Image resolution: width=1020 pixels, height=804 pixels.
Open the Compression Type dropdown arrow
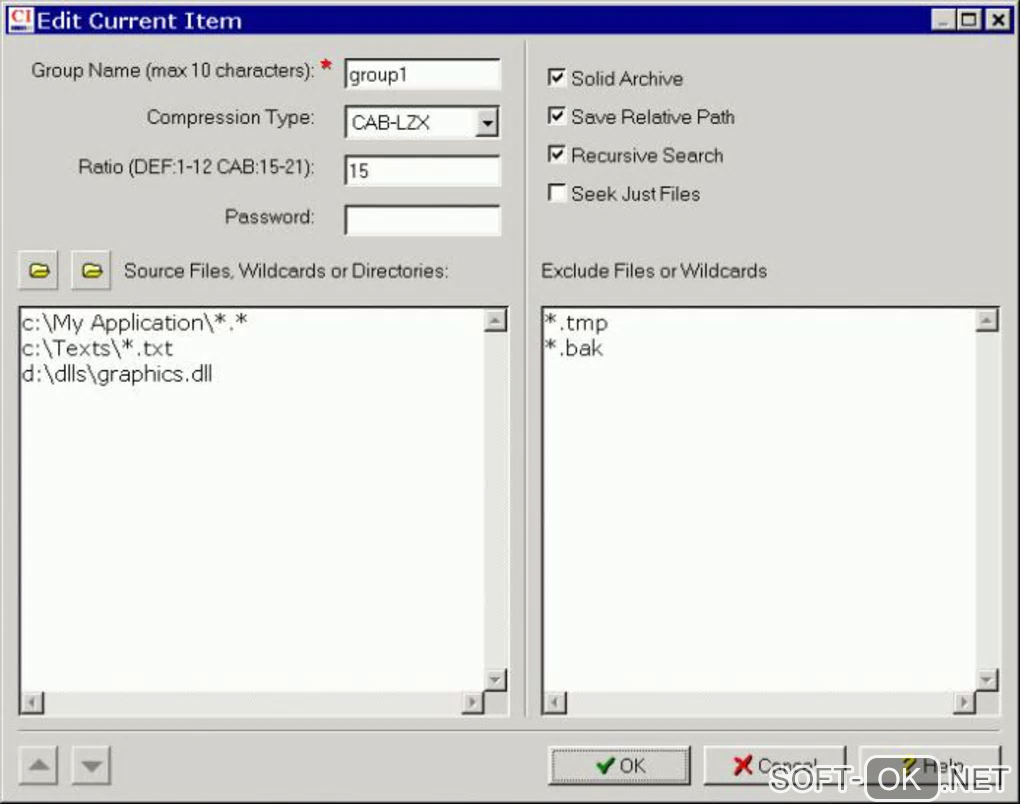tap(487, 122)
